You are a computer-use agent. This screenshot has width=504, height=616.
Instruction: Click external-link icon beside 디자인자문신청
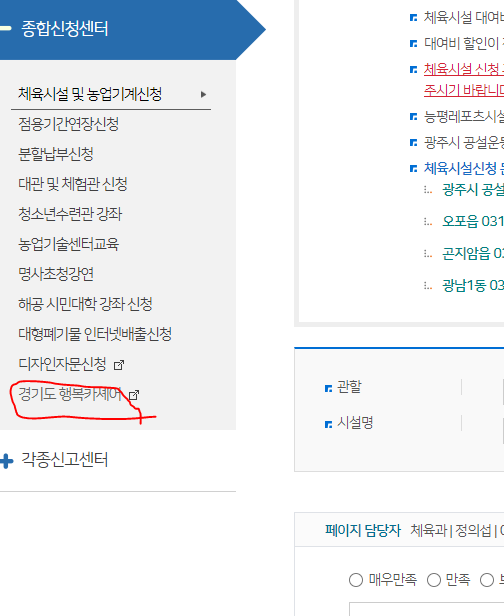point(119,365)
